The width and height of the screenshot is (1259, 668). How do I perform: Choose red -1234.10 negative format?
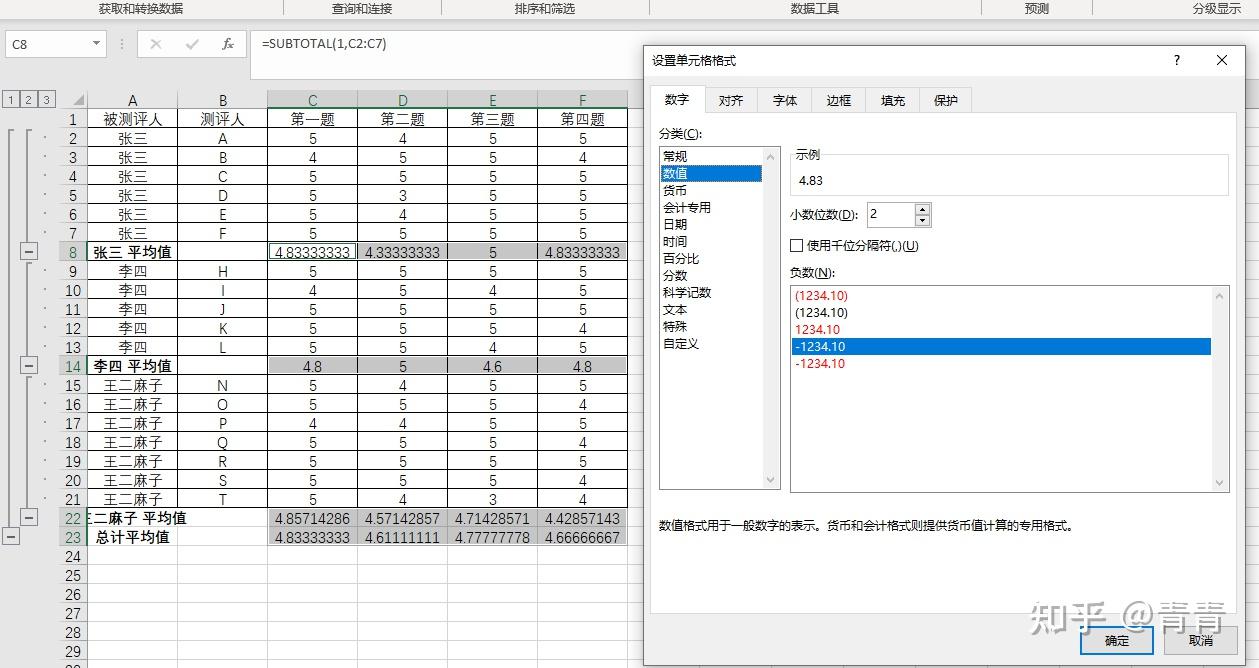point(1001,364)
